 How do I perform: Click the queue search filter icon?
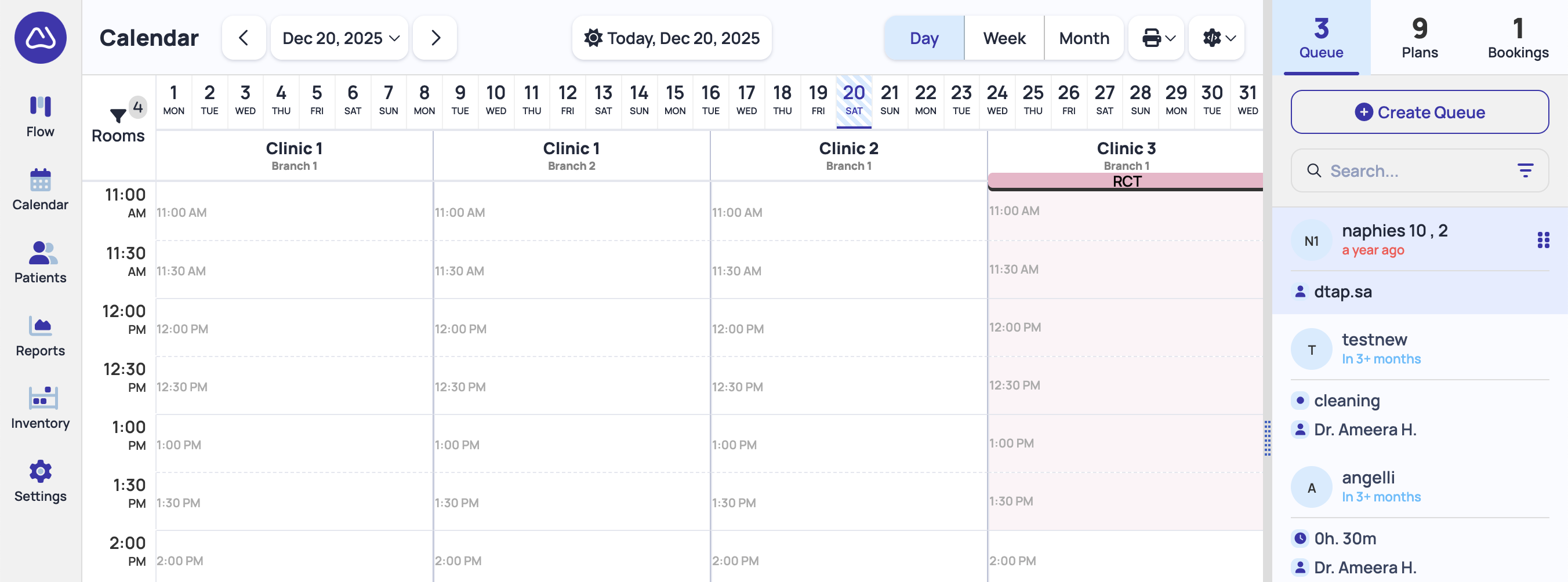[x=1525, y=170]
